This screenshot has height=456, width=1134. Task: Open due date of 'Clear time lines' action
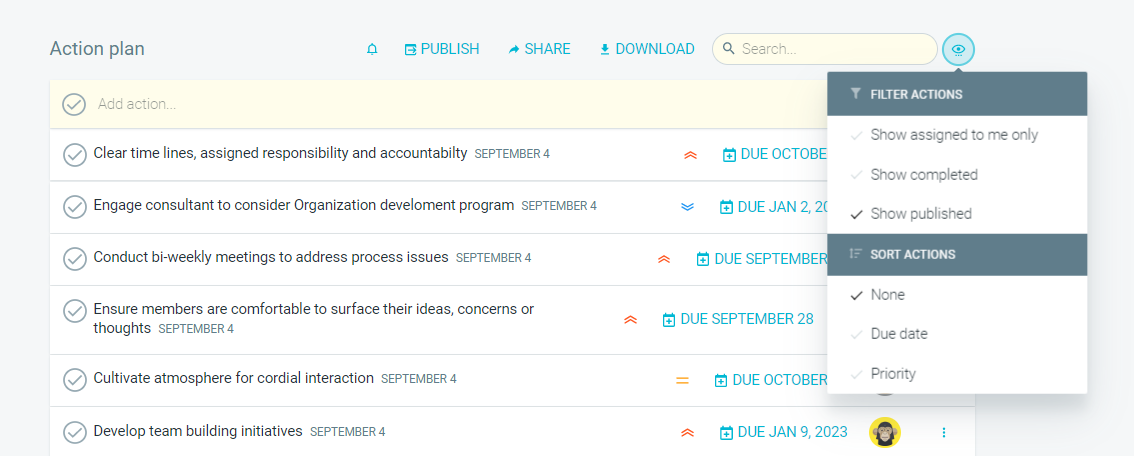point(775,155)
